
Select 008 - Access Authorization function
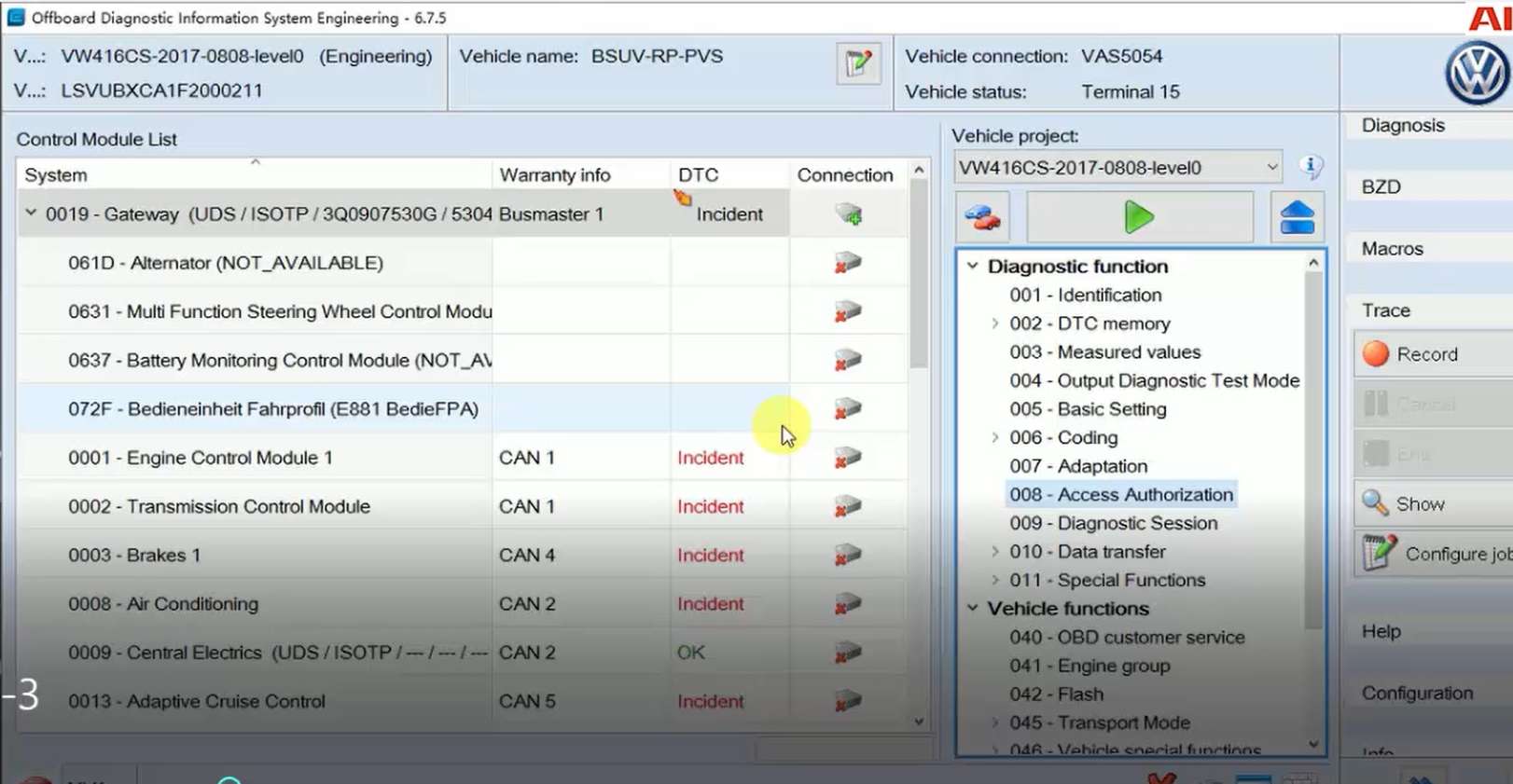click(1120, 495)
